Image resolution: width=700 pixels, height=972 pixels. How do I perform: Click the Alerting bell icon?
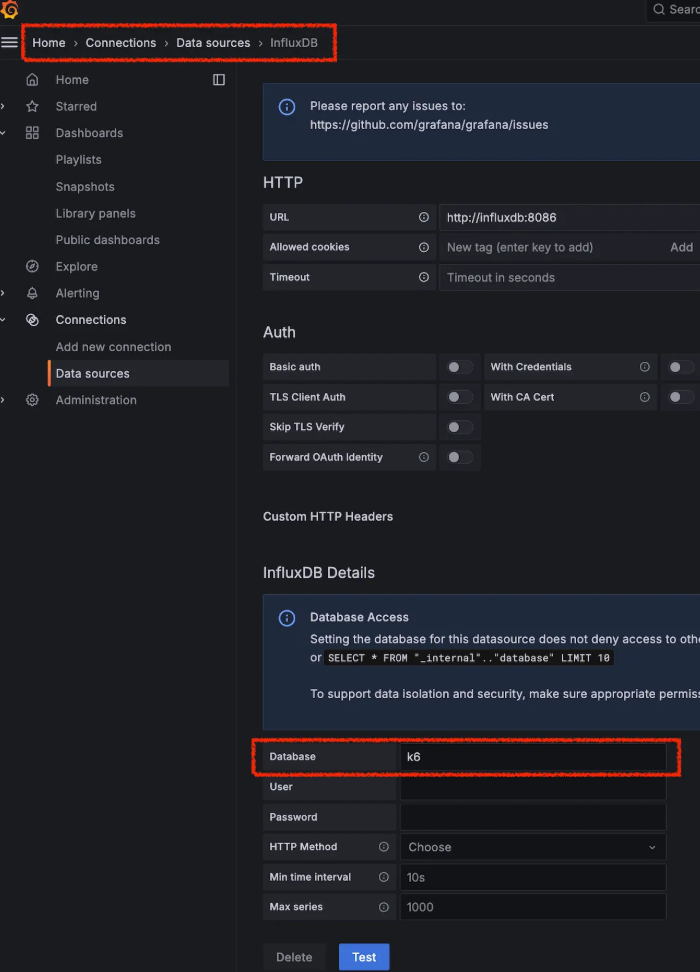(x=32, y=293)
